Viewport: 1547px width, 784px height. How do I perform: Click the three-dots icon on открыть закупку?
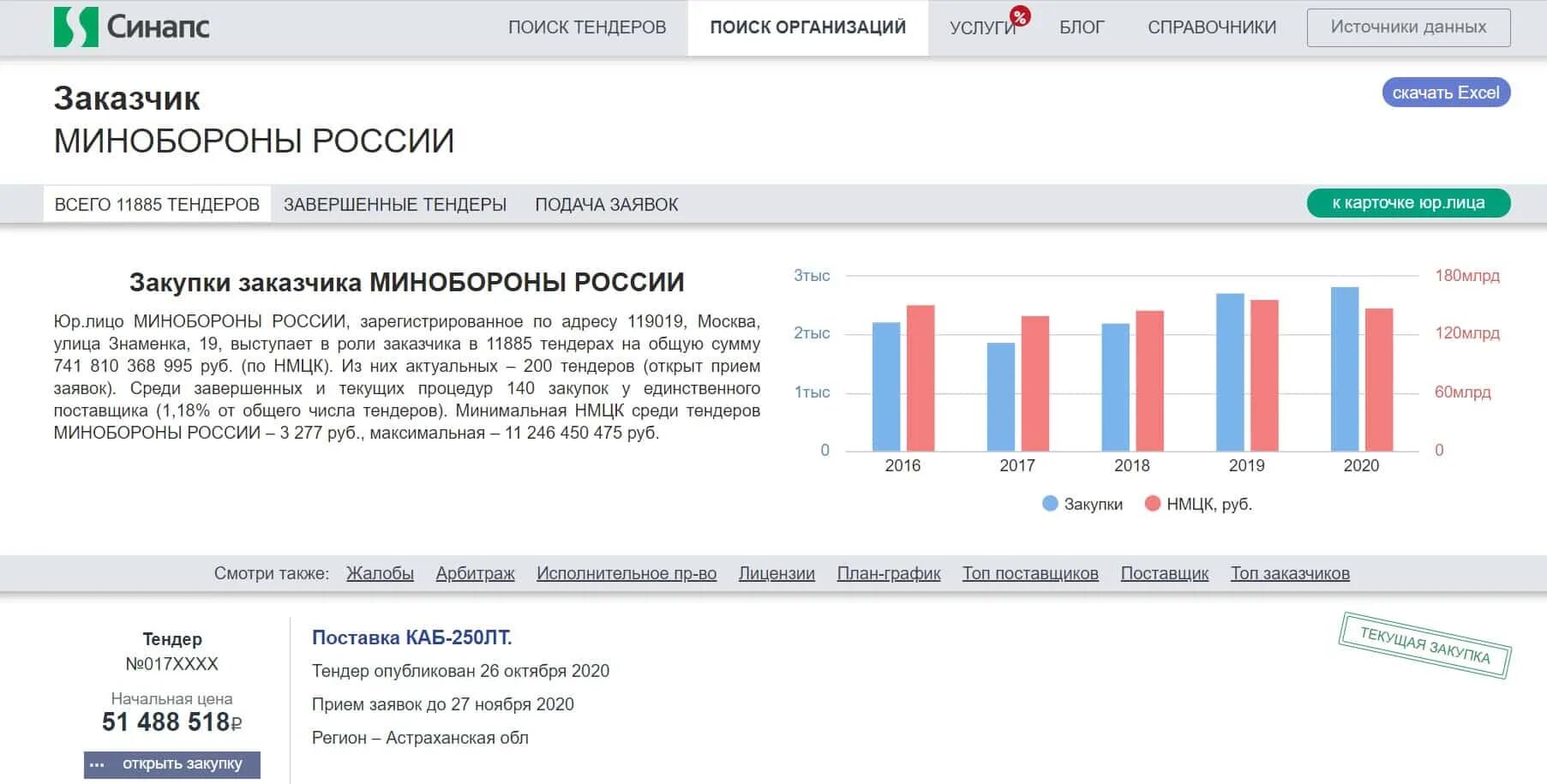coord(97,764)
